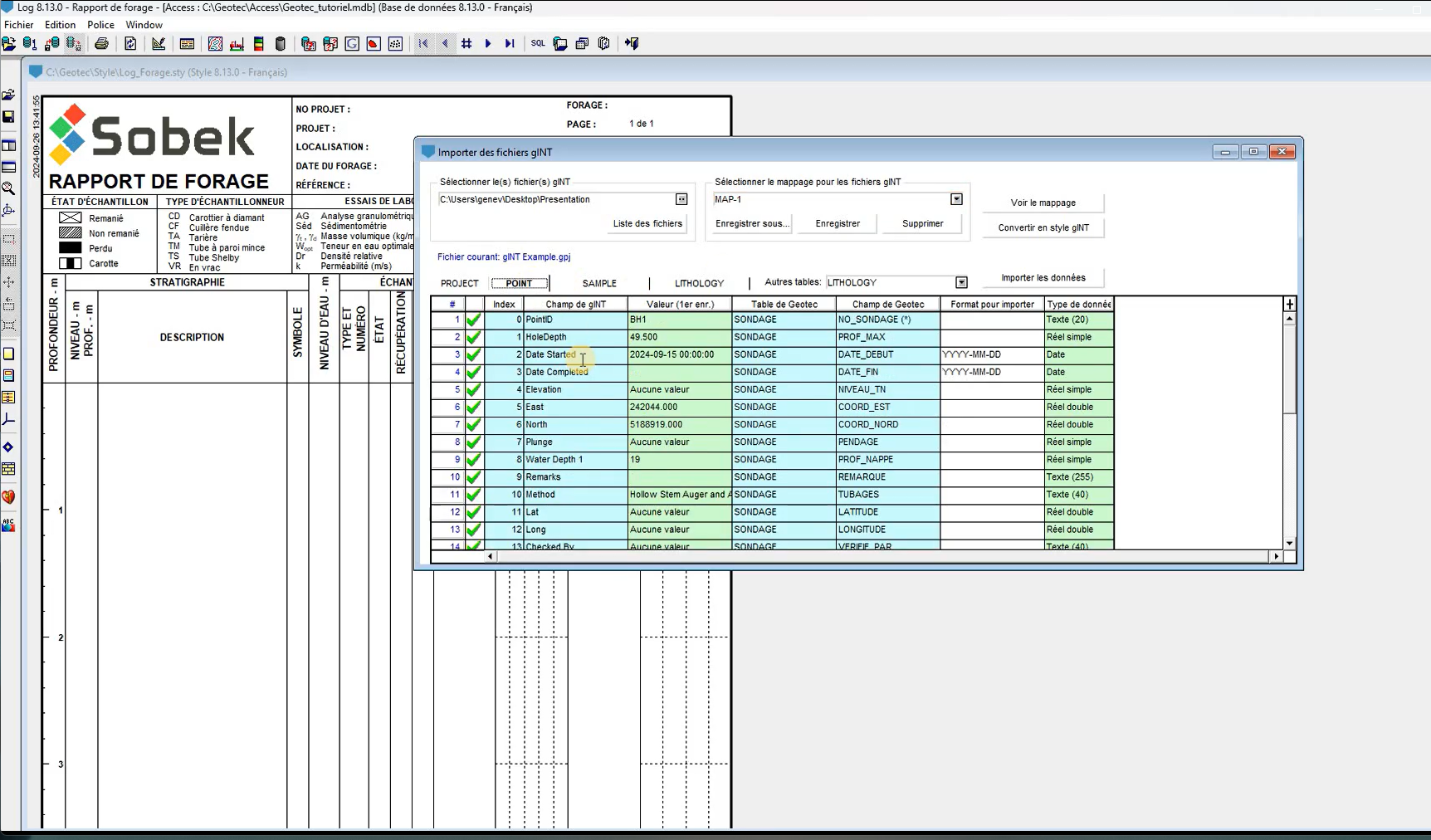
Task: Click the blue diamond icon in sidebar
Action: click(x=8, y=447)
